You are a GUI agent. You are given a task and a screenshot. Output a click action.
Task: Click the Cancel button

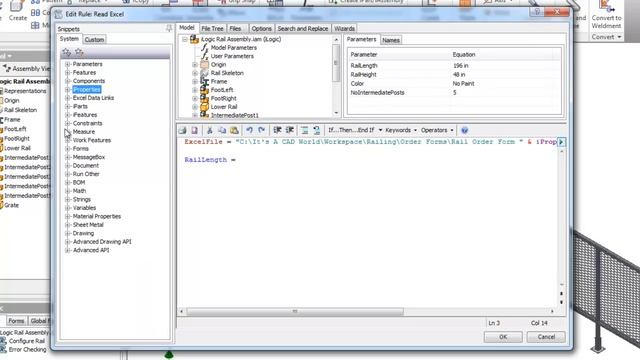click(546, 337)
